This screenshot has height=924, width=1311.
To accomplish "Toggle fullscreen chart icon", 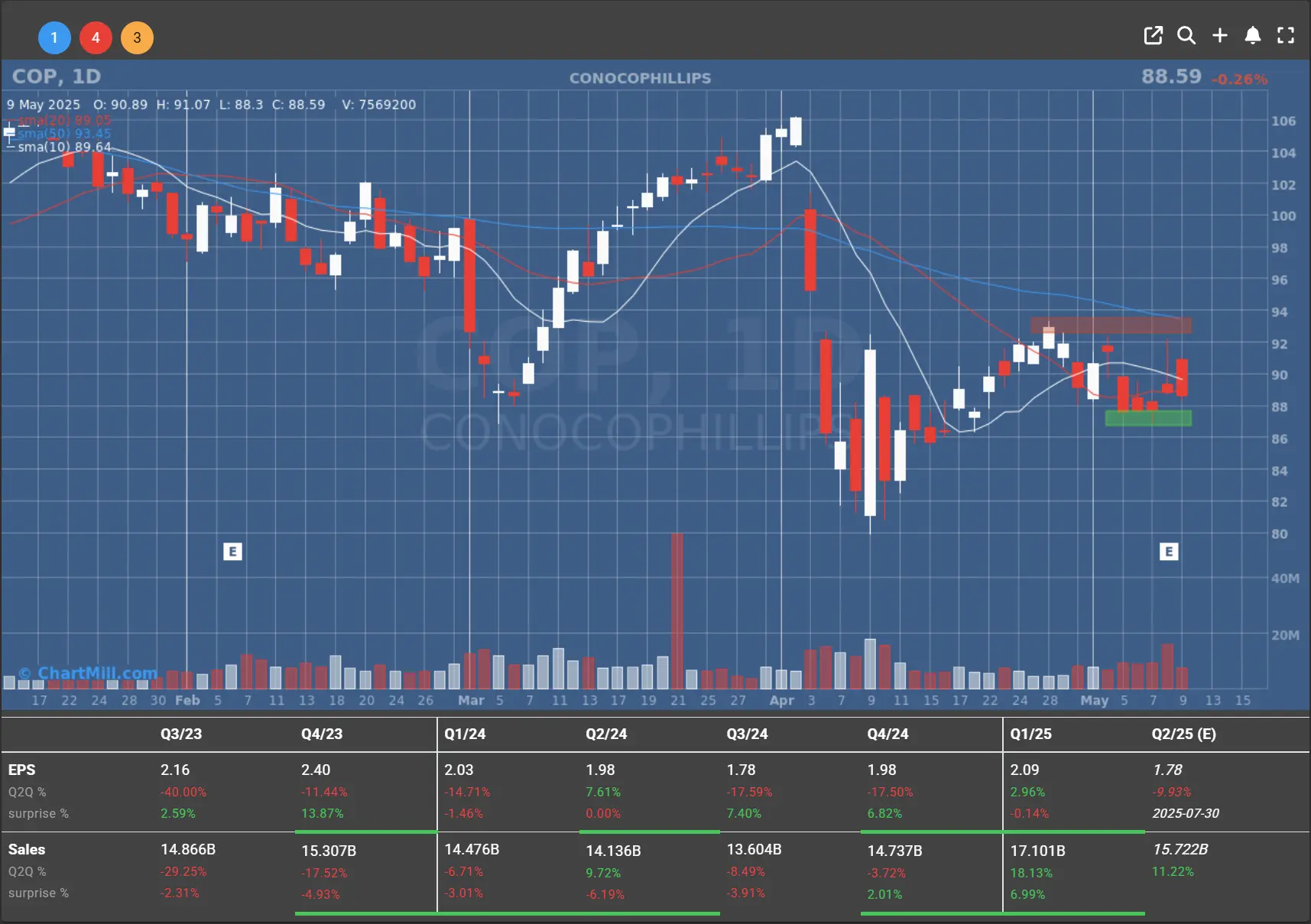I will pyautogui.click(x=1286, y=35).
